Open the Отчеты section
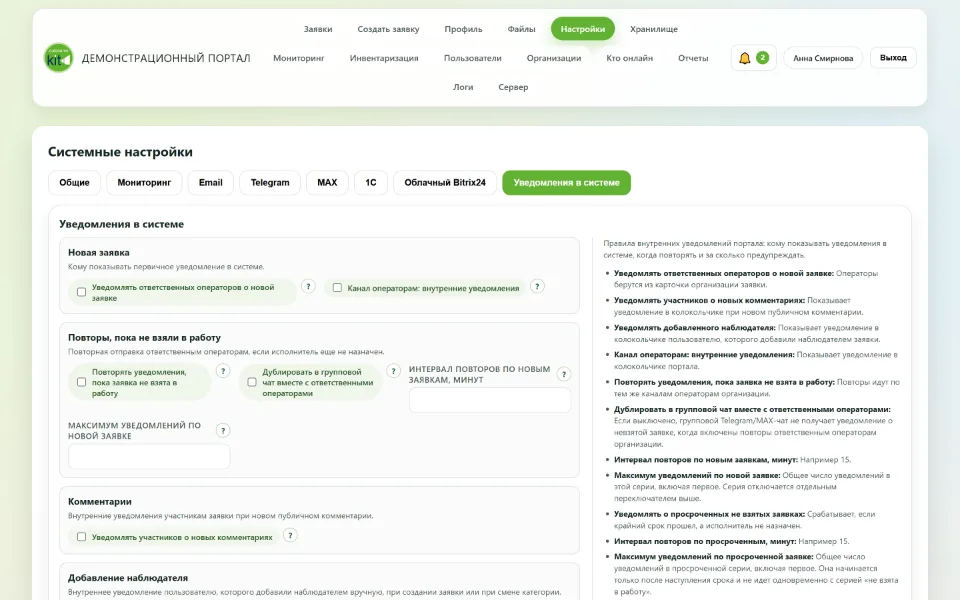 pyautogui.click(x=693, y=58)
